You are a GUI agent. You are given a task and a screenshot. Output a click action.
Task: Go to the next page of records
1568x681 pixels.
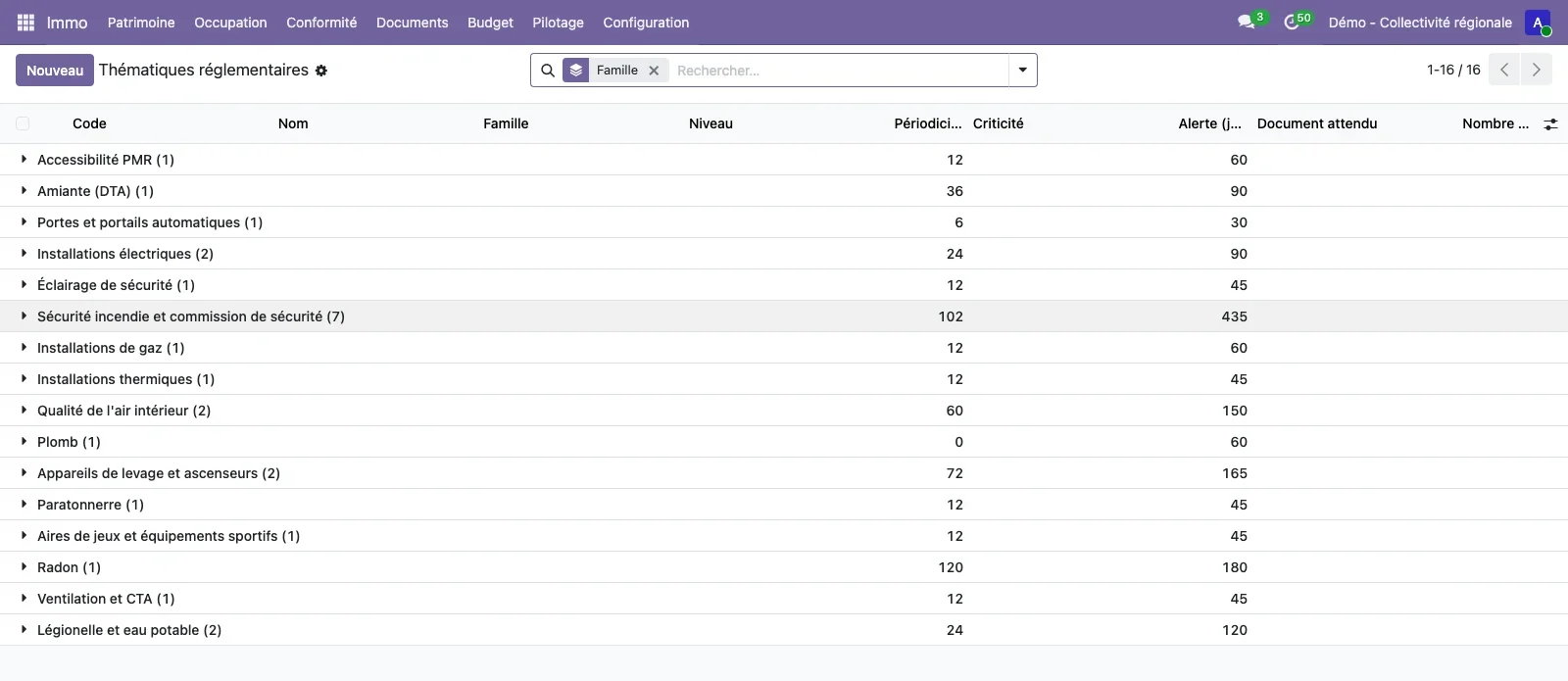(1536, 70)
